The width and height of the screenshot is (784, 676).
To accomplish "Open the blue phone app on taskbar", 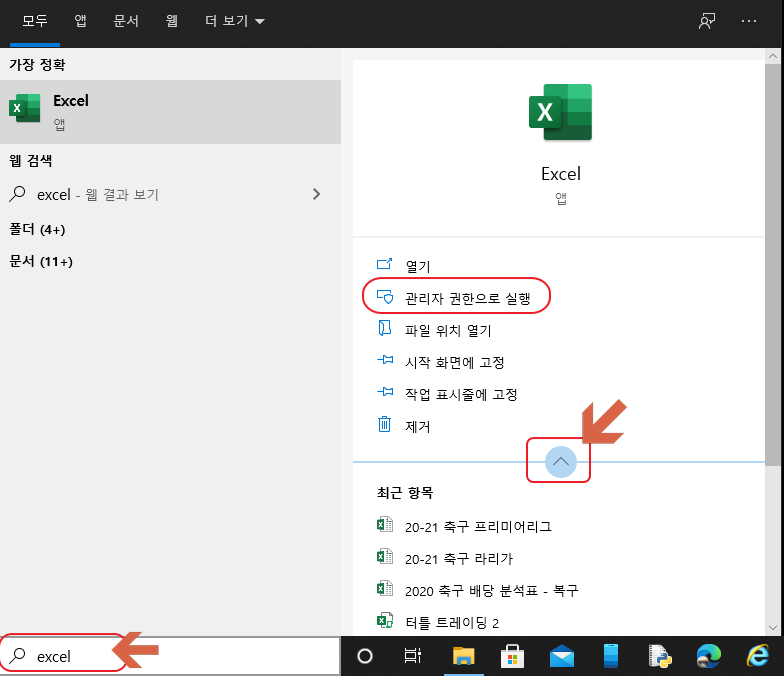I will [x=611, y=656].
